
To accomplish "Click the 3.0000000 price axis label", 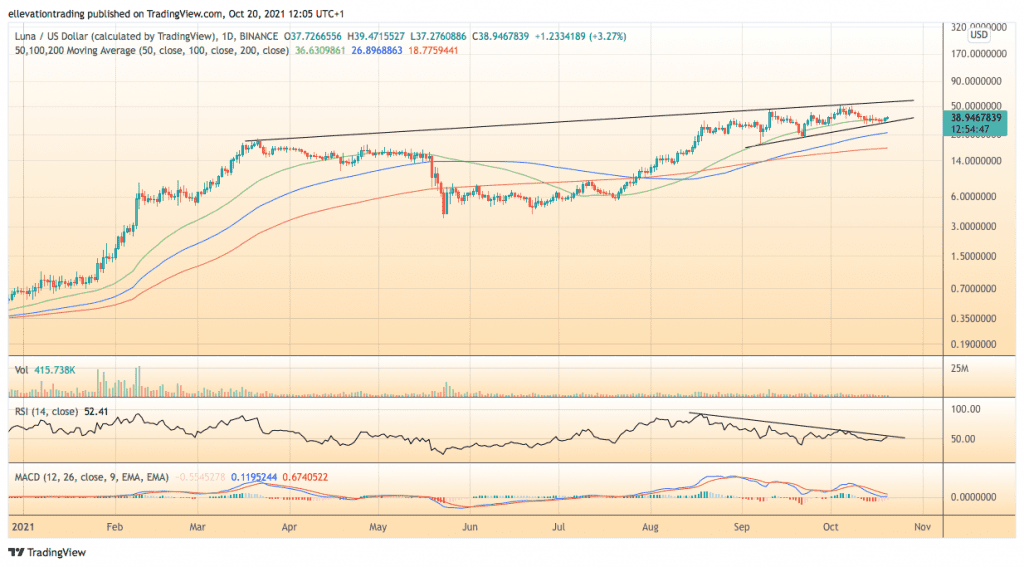I will click(x=973, y=227).
